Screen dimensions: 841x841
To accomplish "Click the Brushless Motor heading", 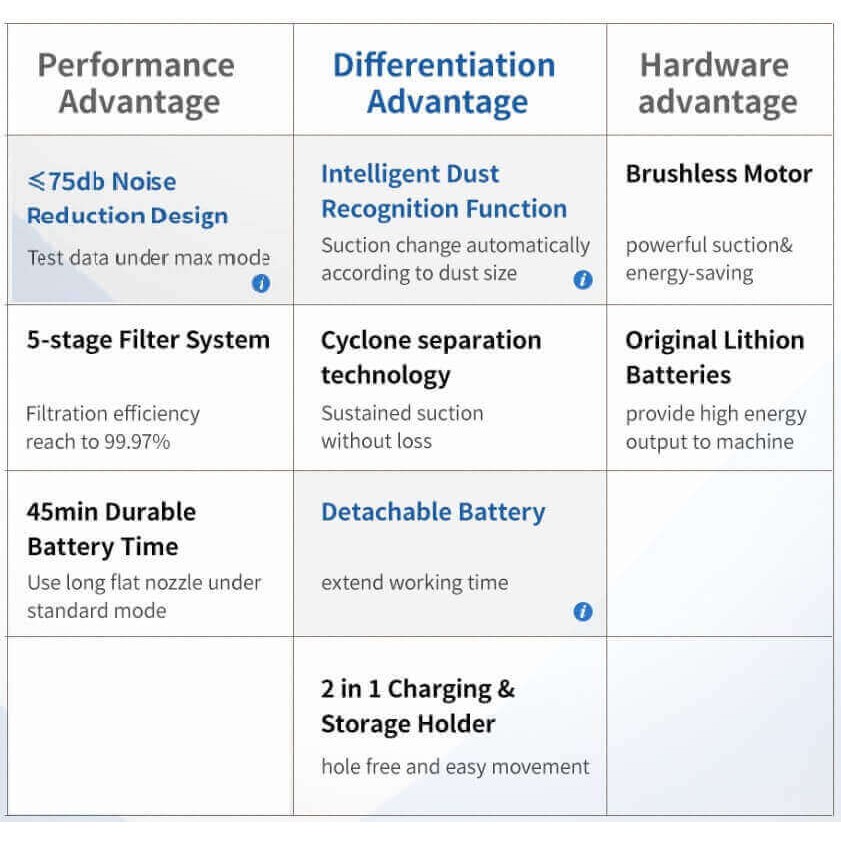I will (718, 174).
